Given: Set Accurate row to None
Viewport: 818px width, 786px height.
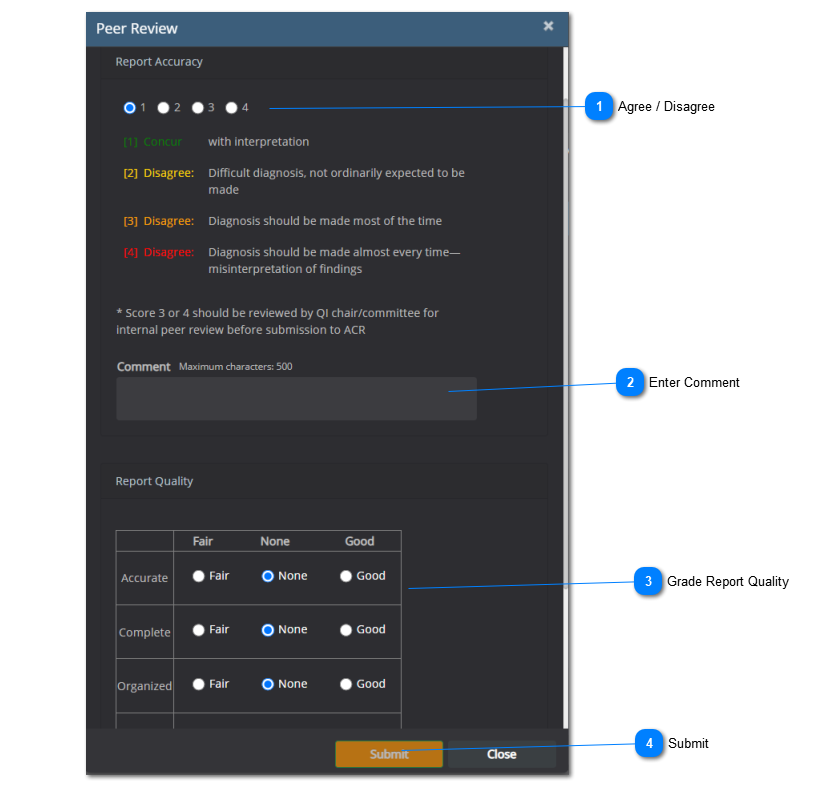Looking at the screenshot, I should (x=268, y=576).
